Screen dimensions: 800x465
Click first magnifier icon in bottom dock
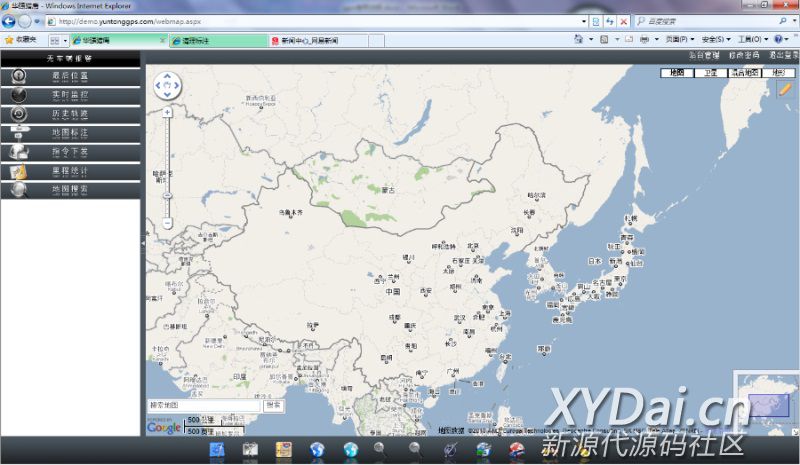380,450
